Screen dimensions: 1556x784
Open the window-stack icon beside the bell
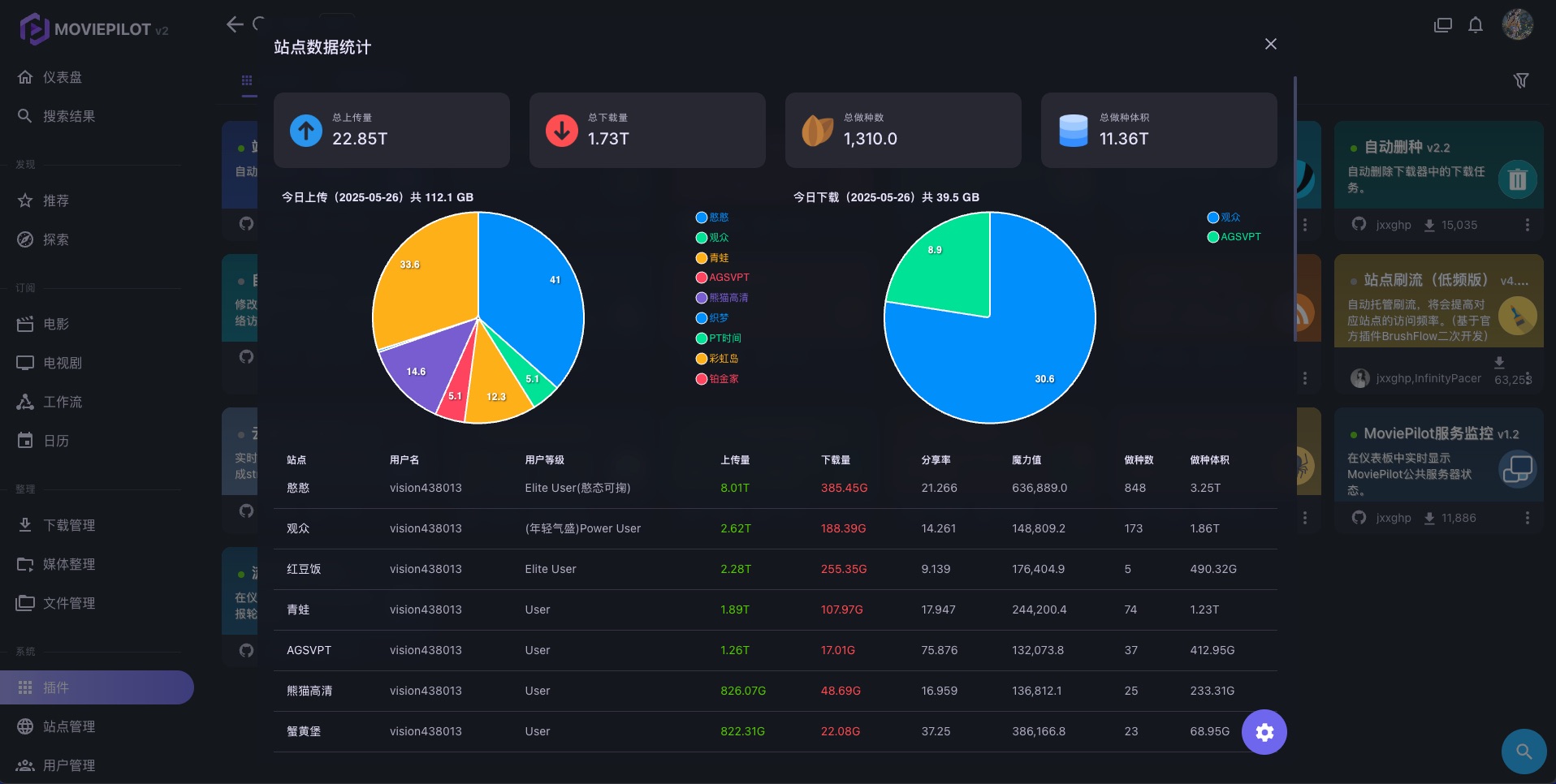pos(1443,25)
